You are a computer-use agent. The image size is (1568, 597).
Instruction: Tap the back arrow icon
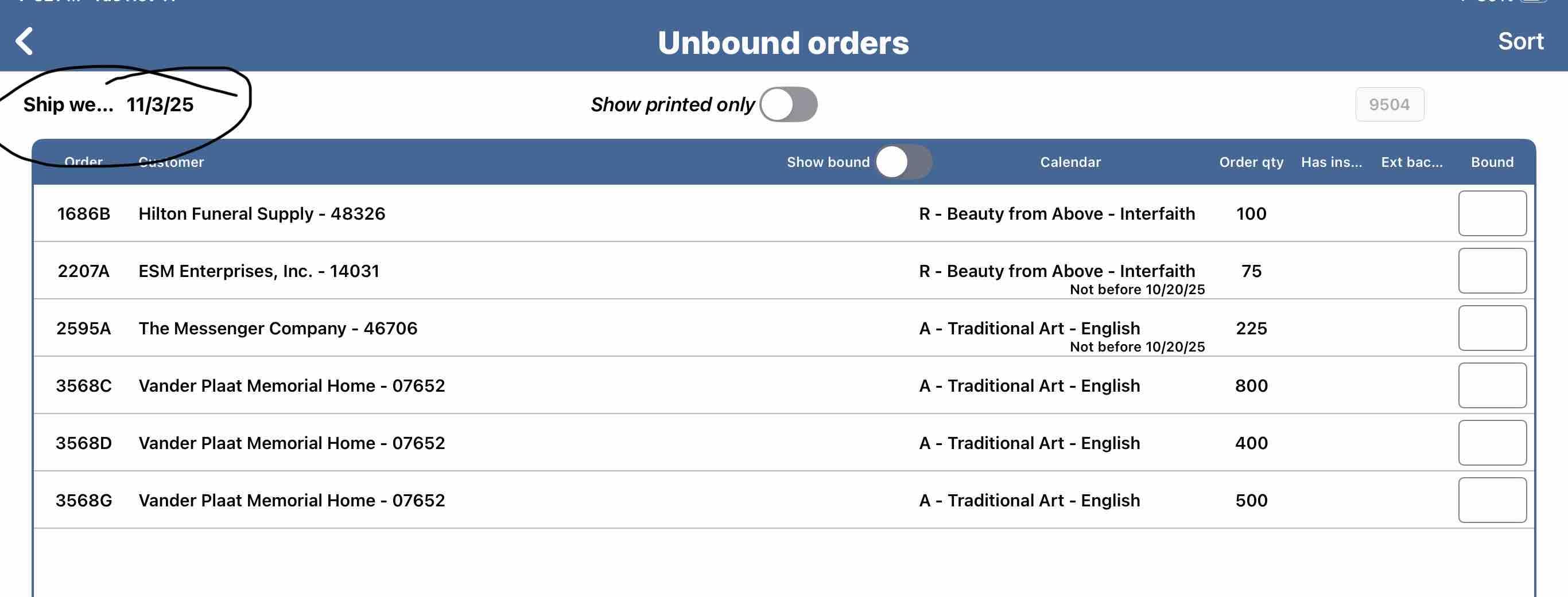coord(24,41)
